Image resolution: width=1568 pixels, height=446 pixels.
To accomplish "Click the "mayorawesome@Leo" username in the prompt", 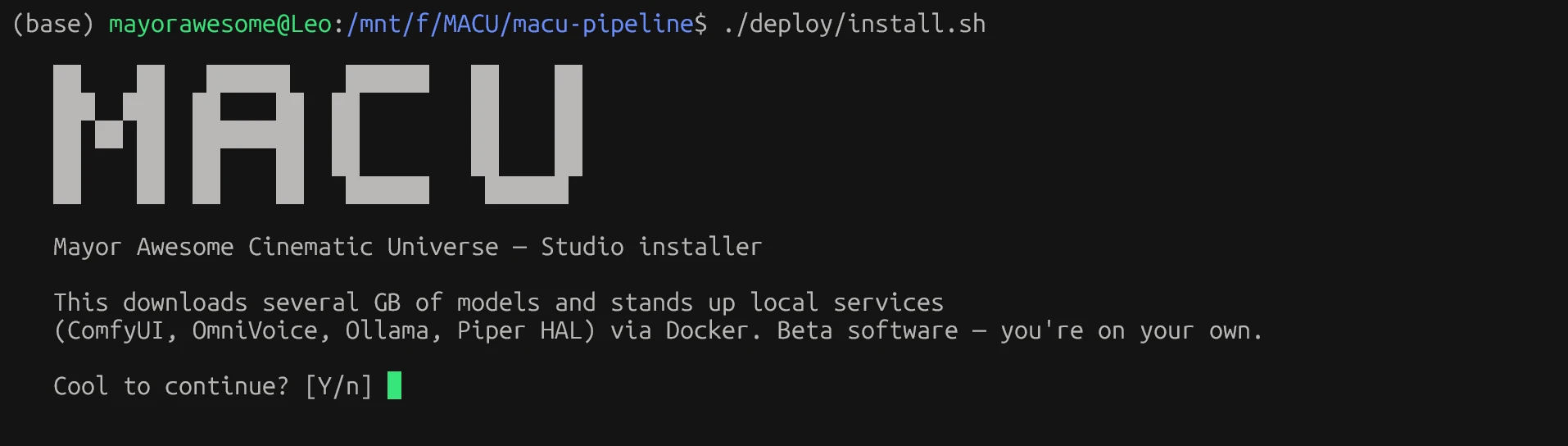I will (x=220, y=24).
